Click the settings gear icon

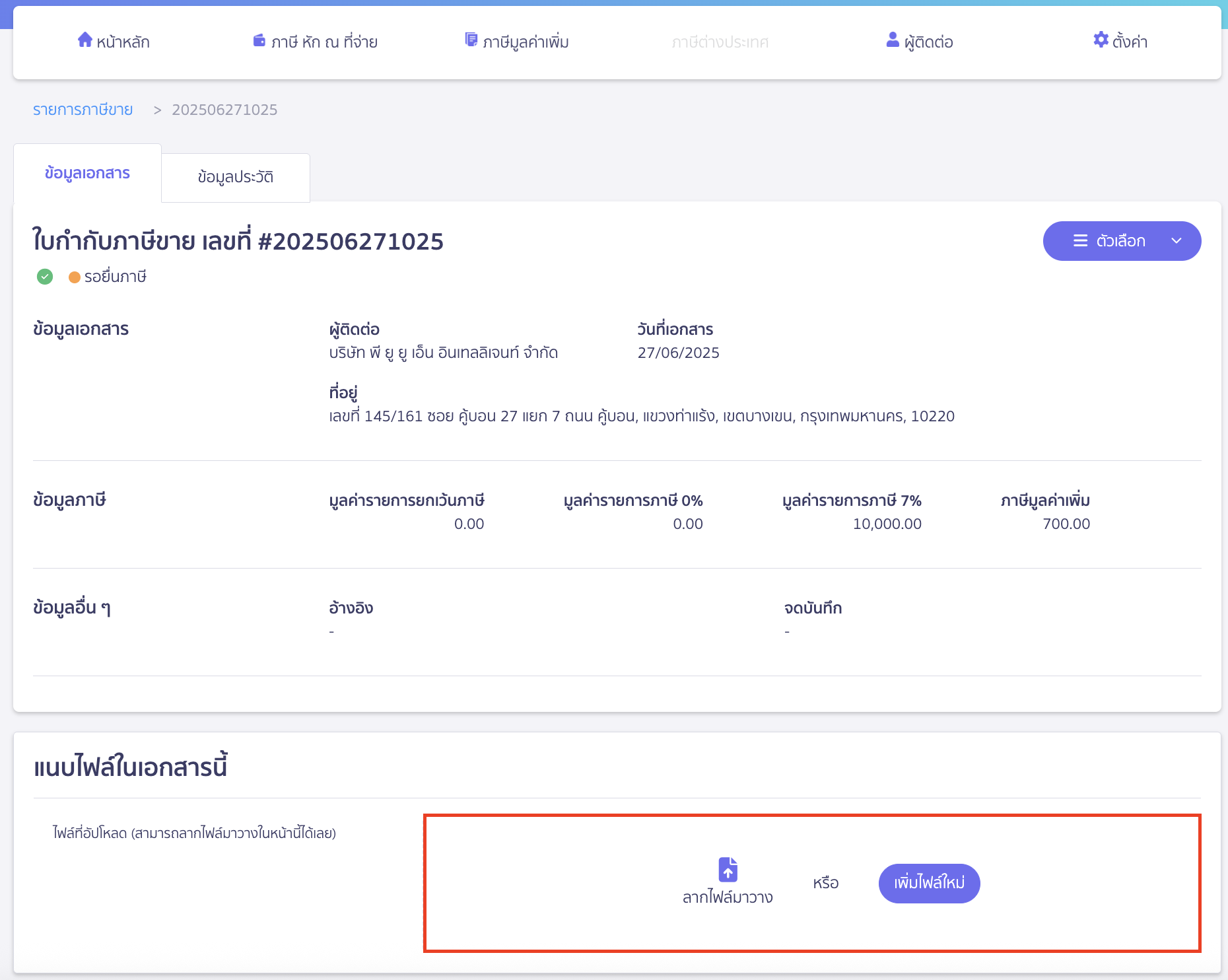pyautogui.click(x=1101, y=40)
